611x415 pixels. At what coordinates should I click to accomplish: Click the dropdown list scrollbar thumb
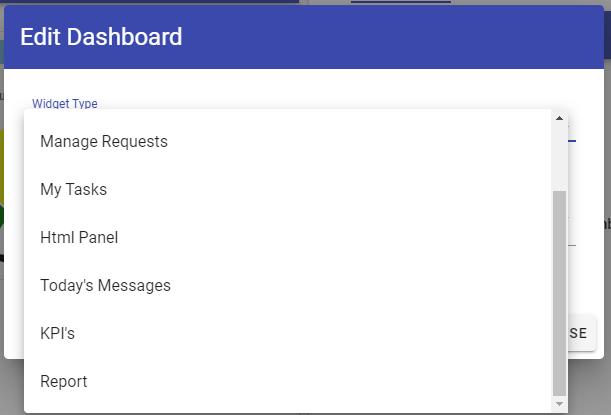(x=560, y=290)
